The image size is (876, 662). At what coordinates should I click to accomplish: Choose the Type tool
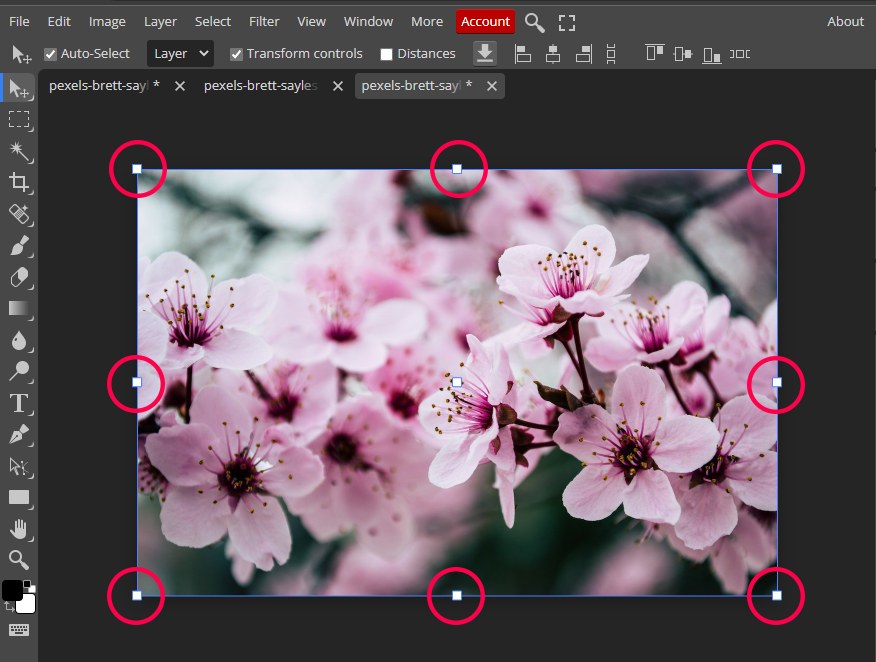click(x=20, y=404)
